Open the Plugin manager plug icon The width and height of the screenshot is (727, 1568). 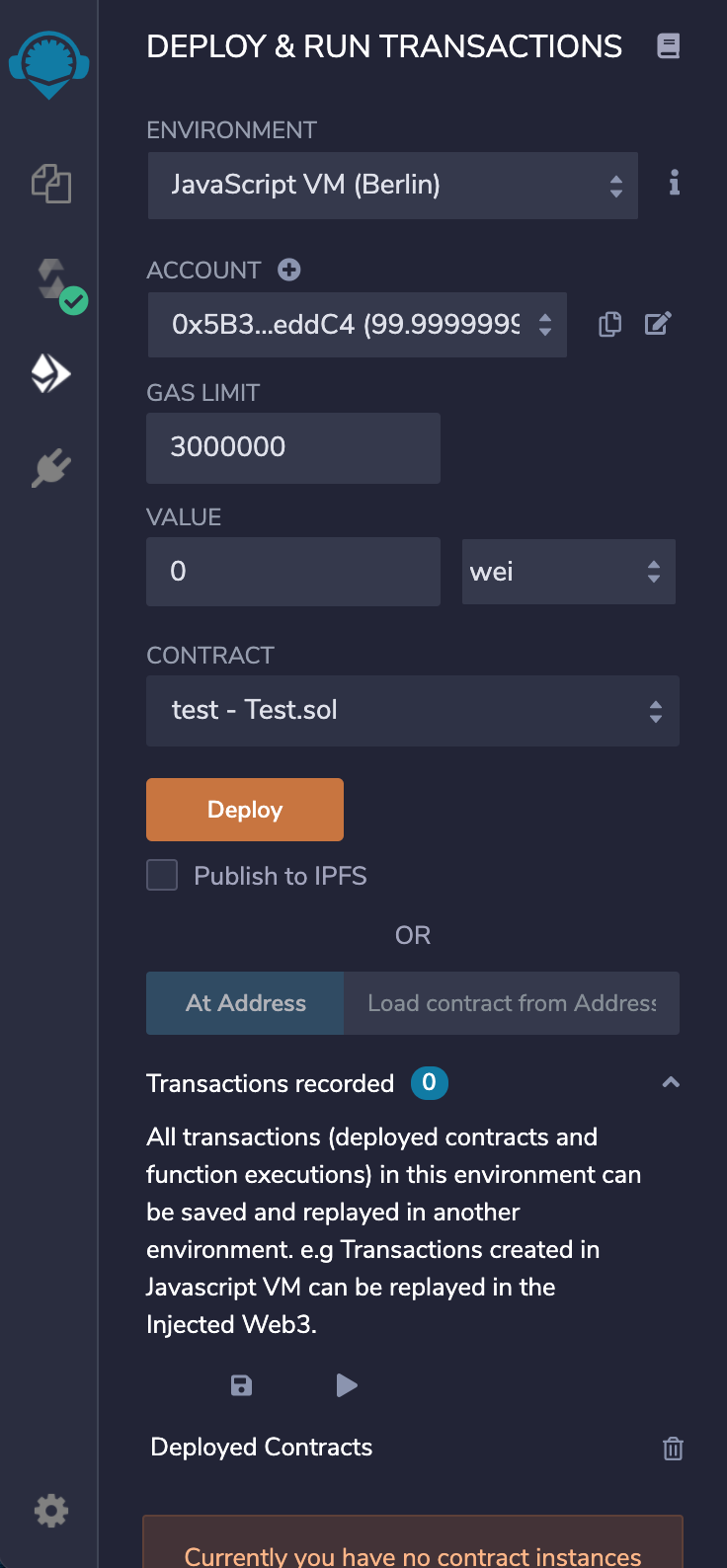[x=50, y=468]
